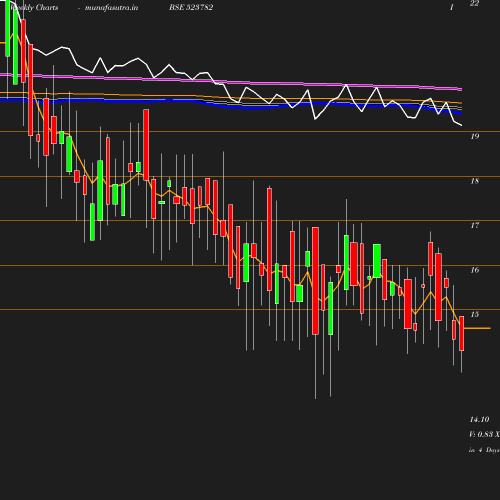Image resolution: width=500 pixels, height=500 pixels.
Task: Click the price axis label '22'
Action: pyautogui.click(x=474, y=4)
